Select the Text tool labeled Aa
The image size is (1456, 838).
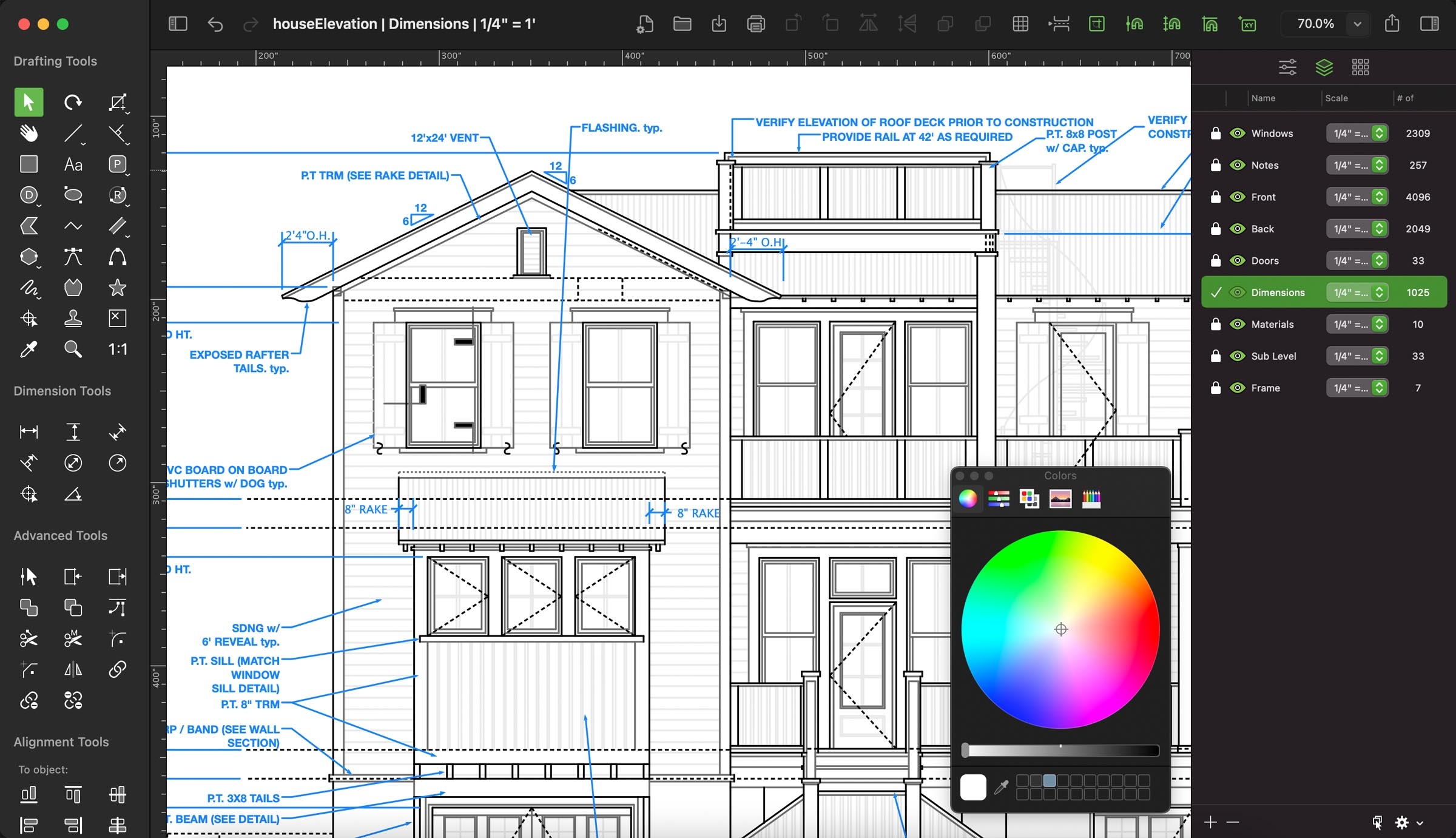click(73, 164)
